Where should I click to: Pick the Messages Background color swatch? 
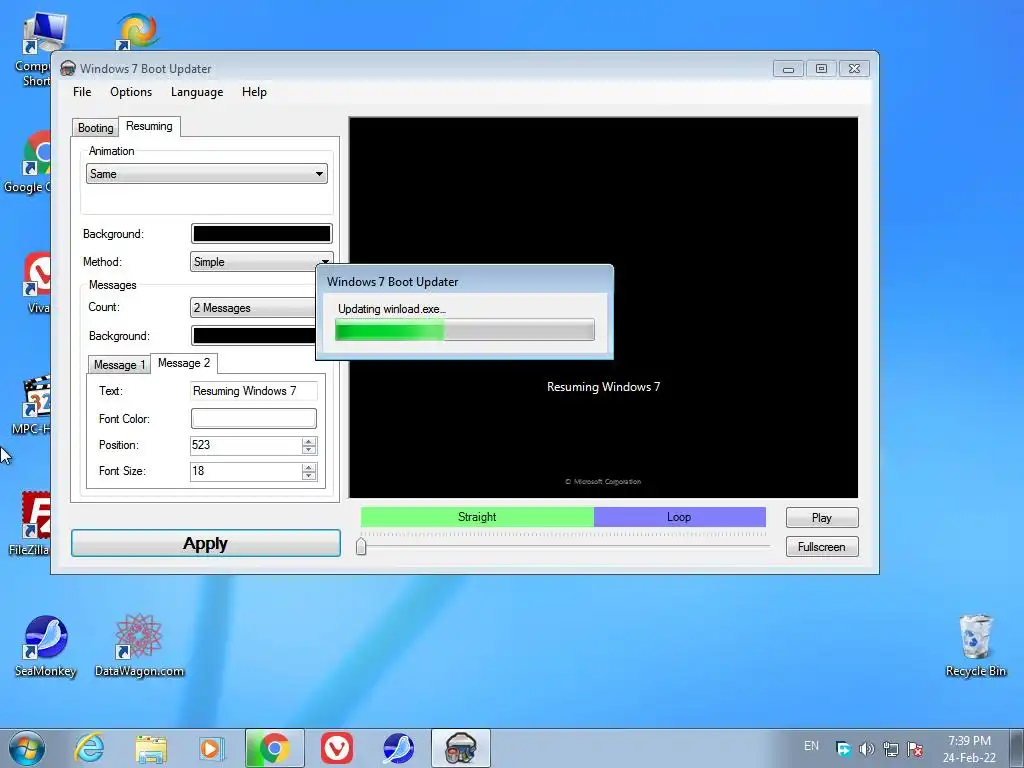pyautogui.click(x=254, y=336)
